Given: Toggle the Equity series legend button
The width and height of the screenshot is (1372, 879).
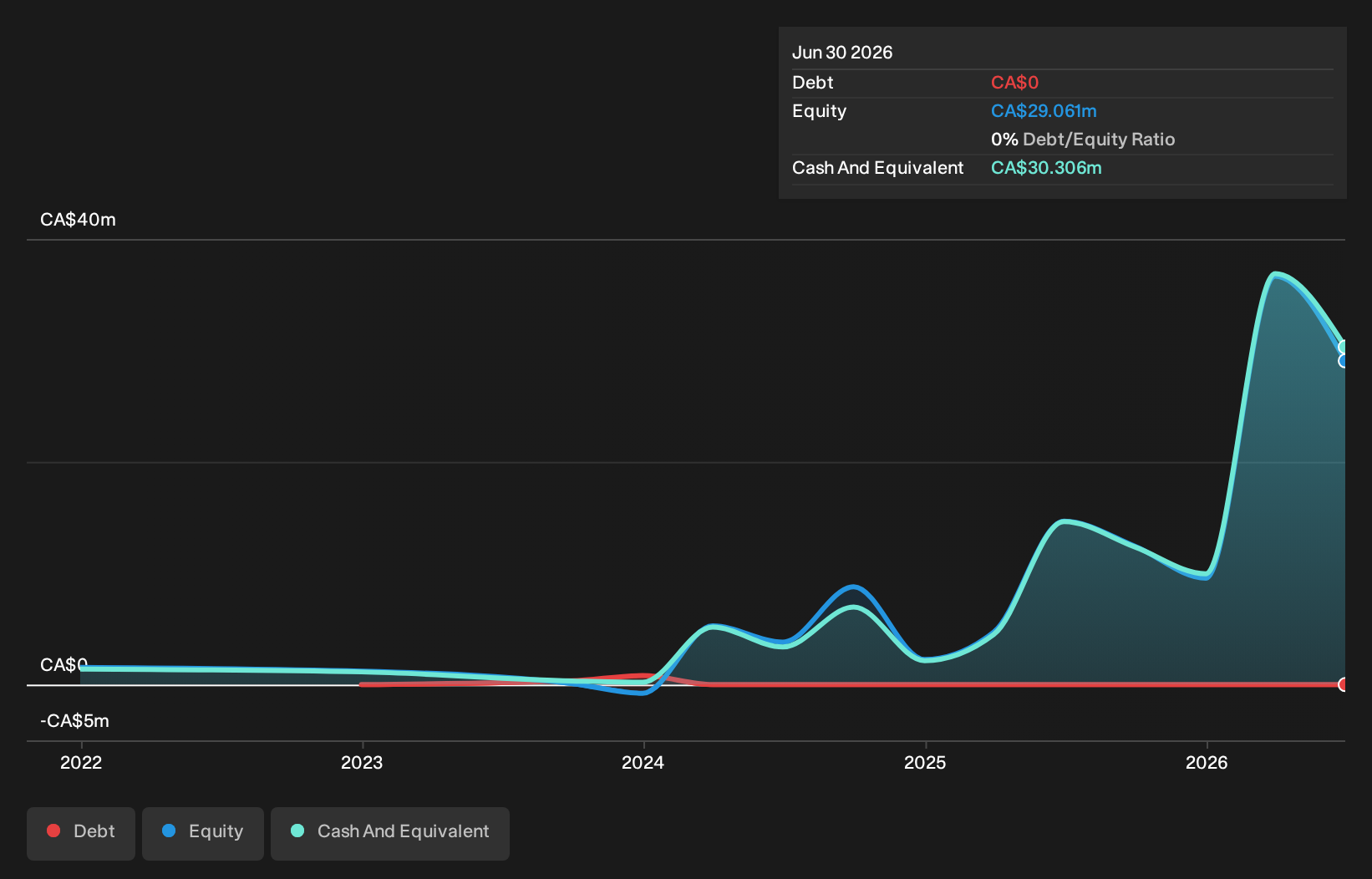Looking at the screenshot, I should [x=203, y=833].
